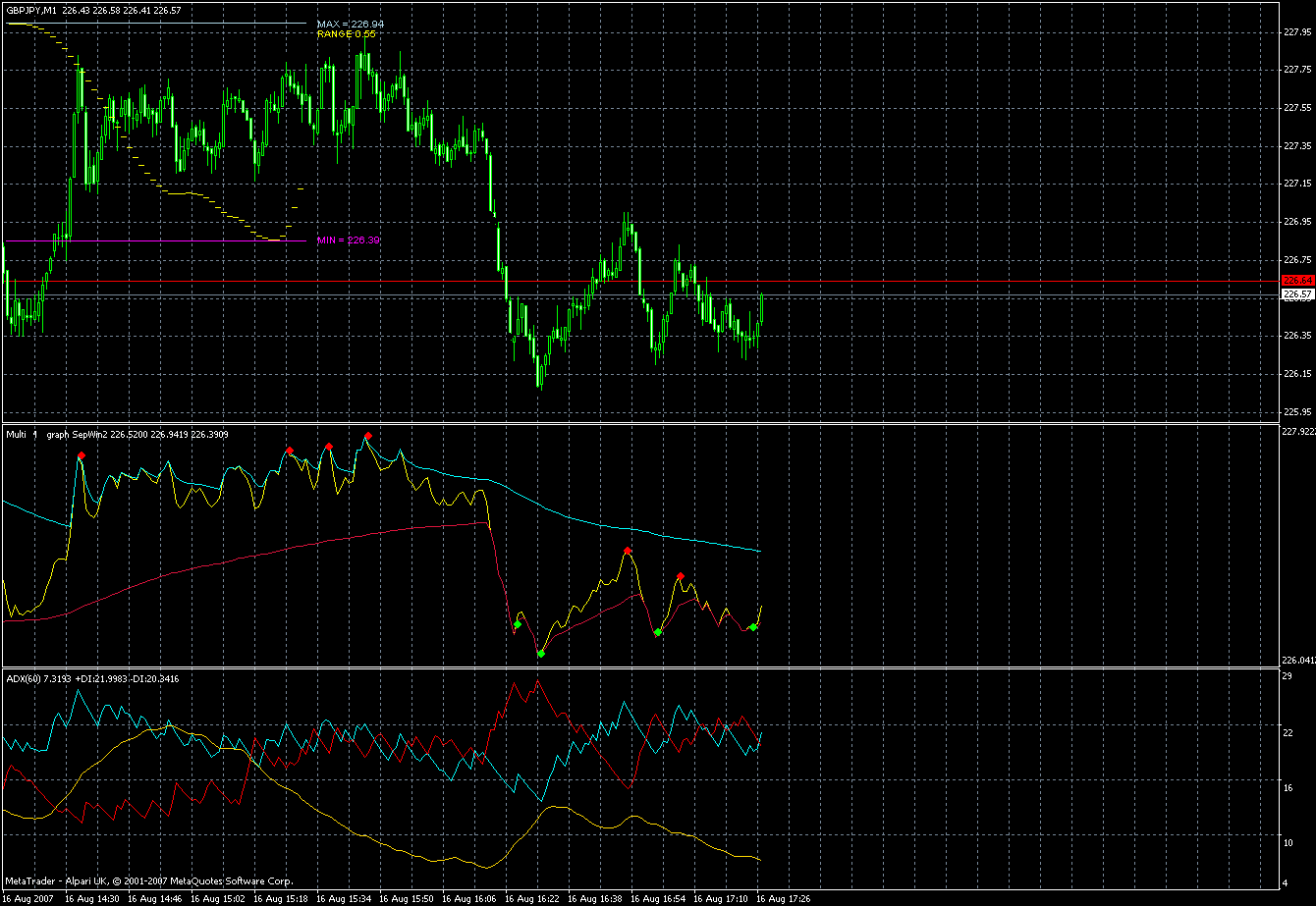Select the yellow RANGE 0.55 label

pyautogui.click(x=346, y=34)
